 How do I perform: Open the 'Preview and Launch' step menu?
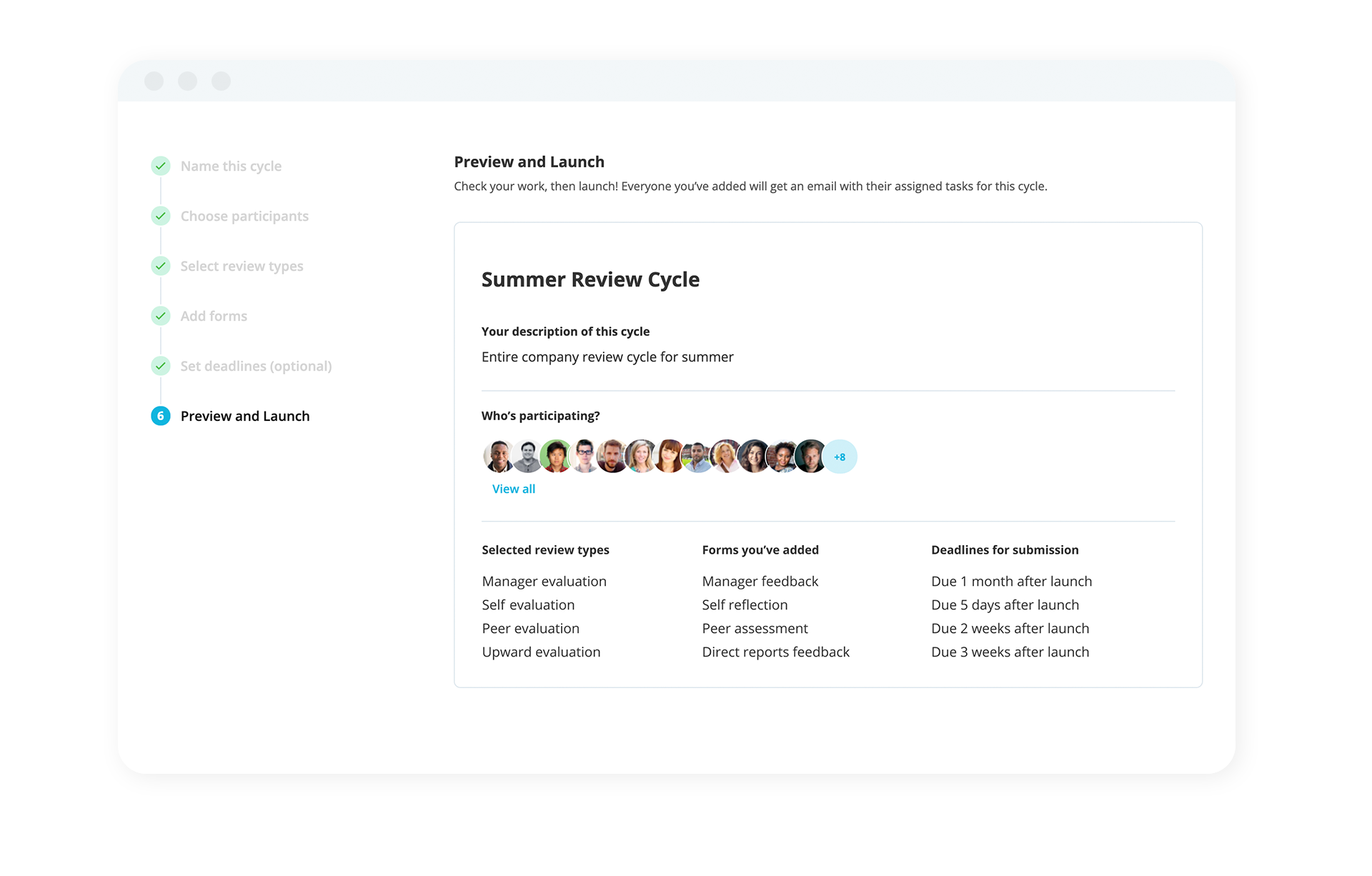(x=244, y=416)
